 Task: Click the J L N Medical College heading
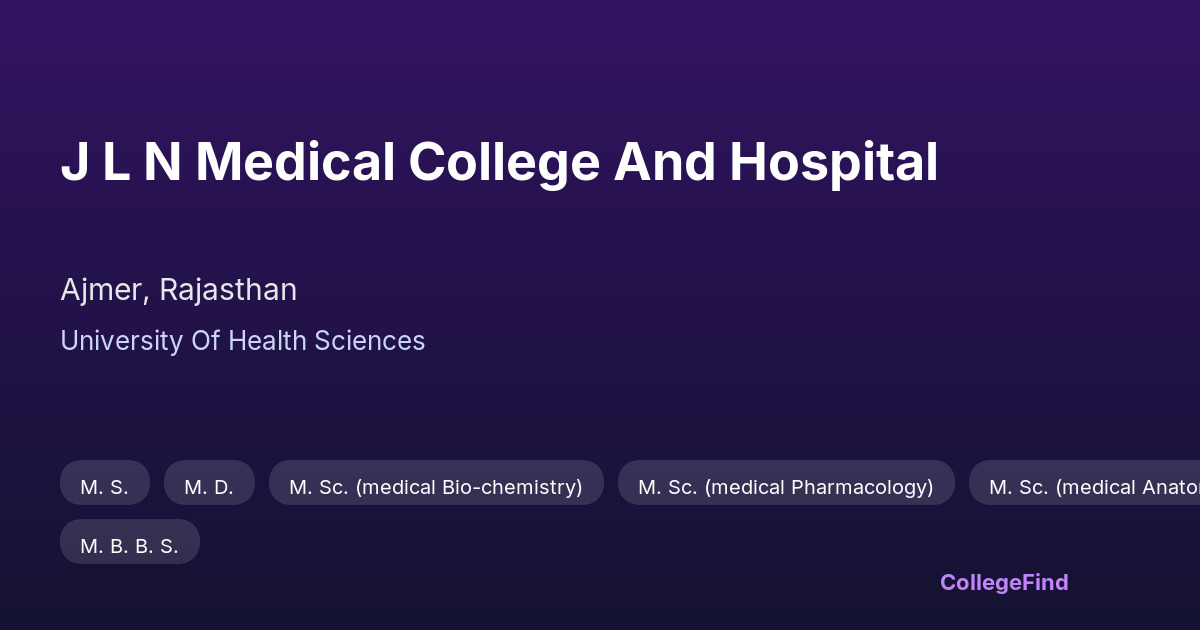click(499, 163)
